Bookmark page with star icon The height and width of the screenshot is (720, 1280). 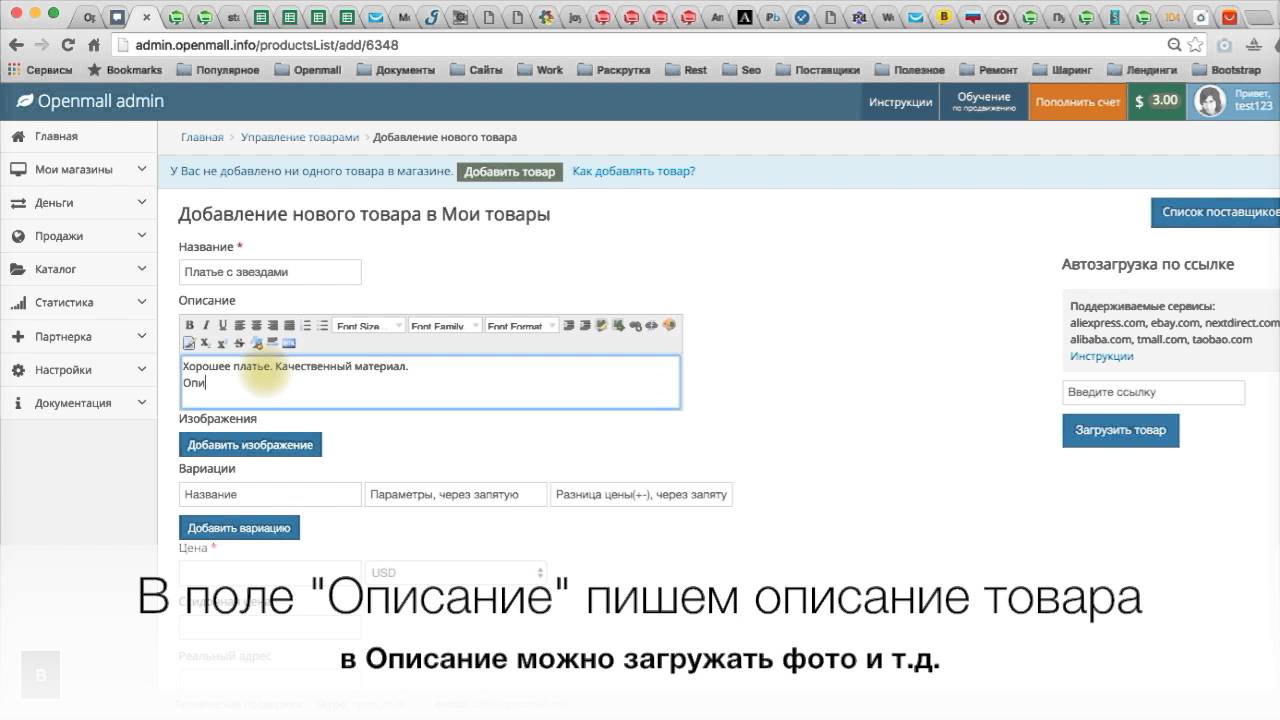click(x=1197, y=45)
